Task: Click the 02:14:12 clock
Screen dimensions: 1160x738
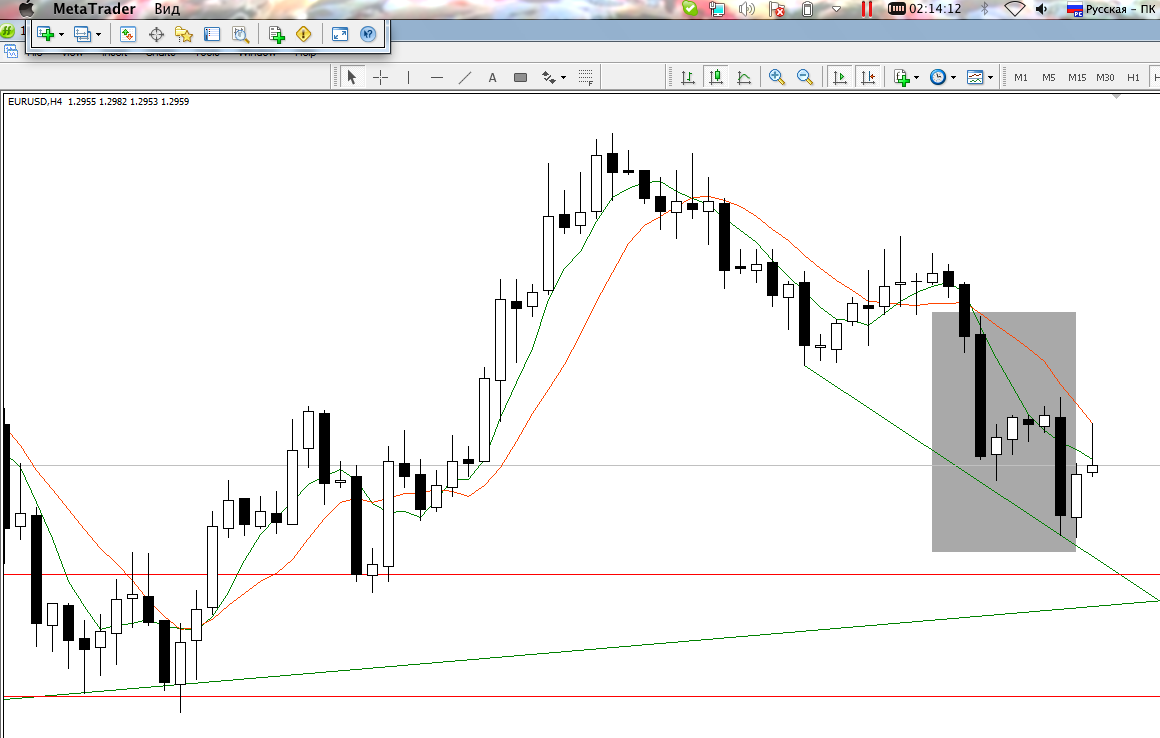Action: 935,9
